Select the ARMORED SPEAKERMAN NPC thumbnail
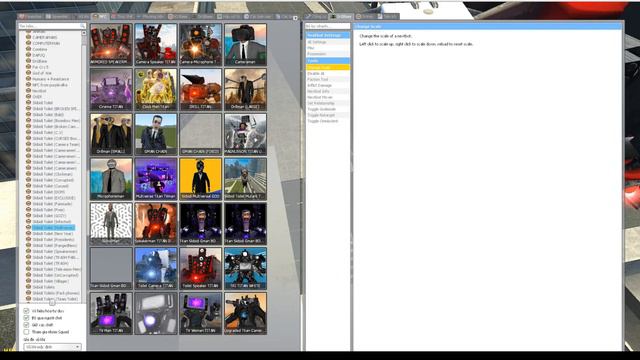Image resolution: width=640 pixels, height=360 pixels. coord(111,44)
